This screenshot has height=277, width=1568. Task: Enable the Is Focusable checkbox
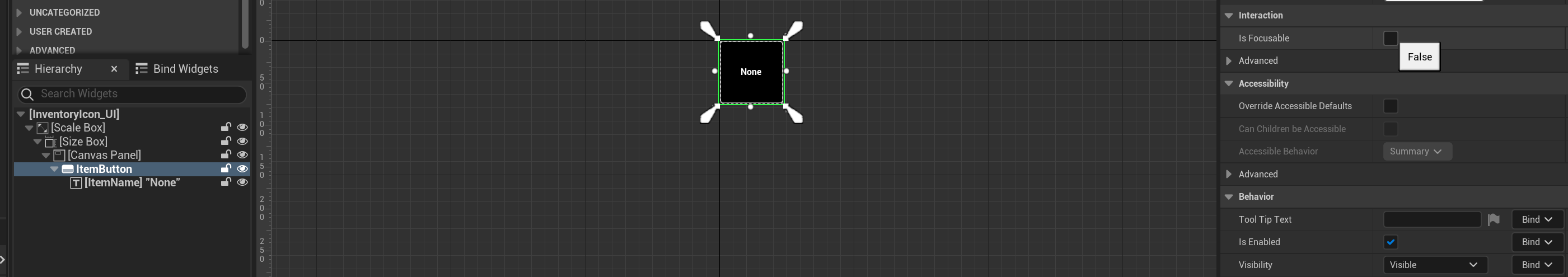[1390, 39]
